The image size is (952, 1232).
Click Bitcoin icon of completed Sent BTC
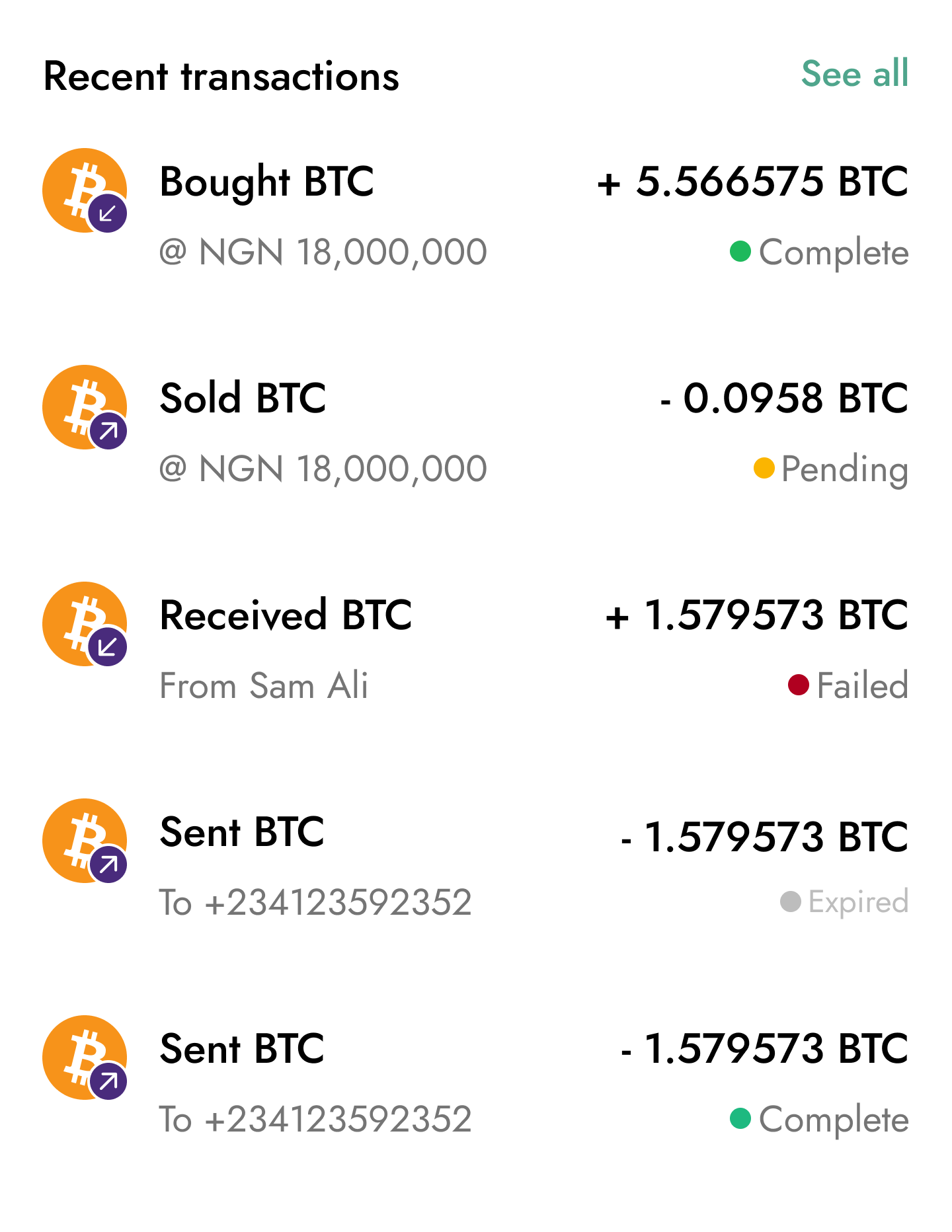(x=84, y=1057)
